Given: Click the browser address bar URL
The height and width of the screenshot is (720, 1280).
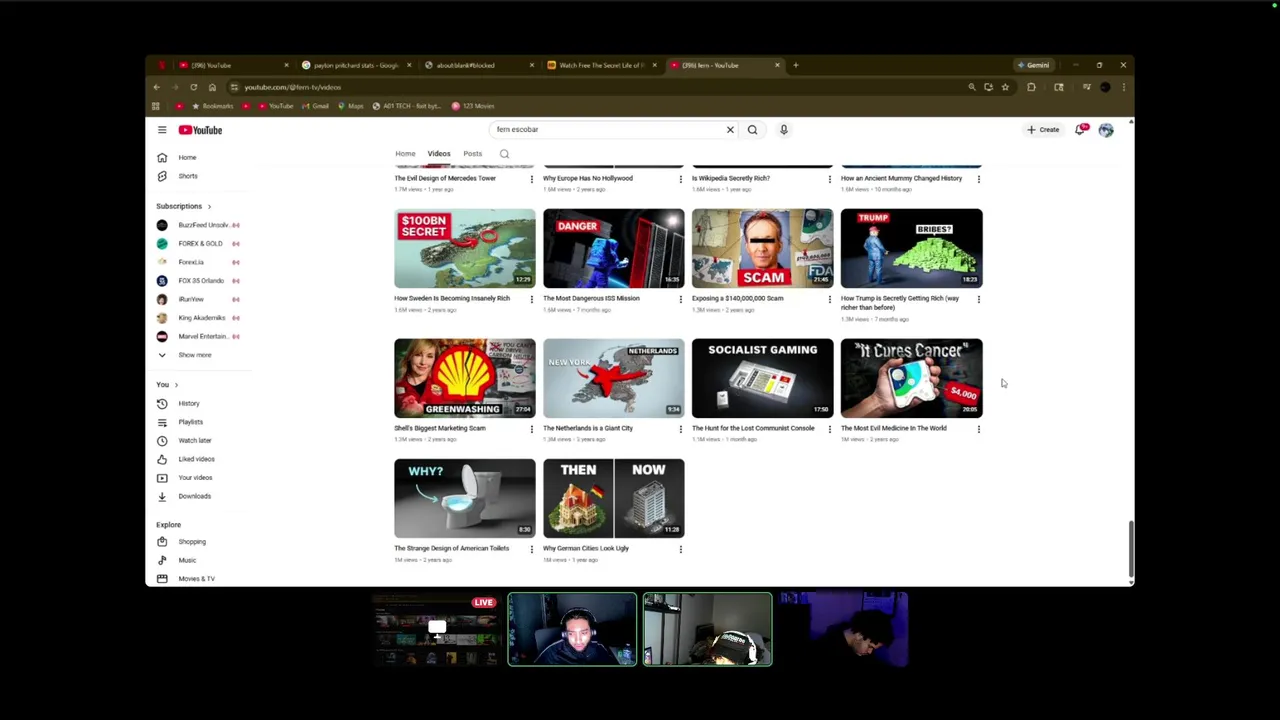Looking at the screenshot, I should (x=292, y=87).
